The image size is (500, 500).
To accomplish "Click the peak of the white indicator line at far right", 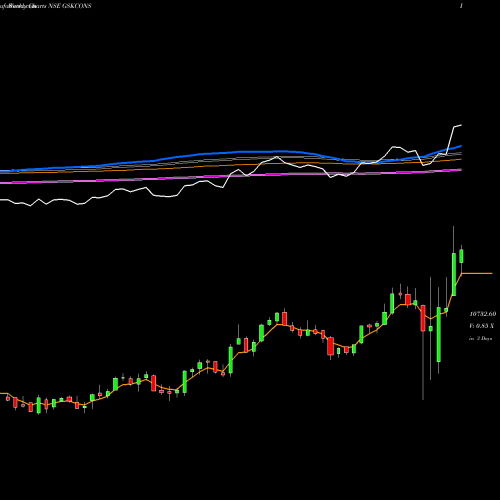I will pyautogui.click(x=460, y=125).
